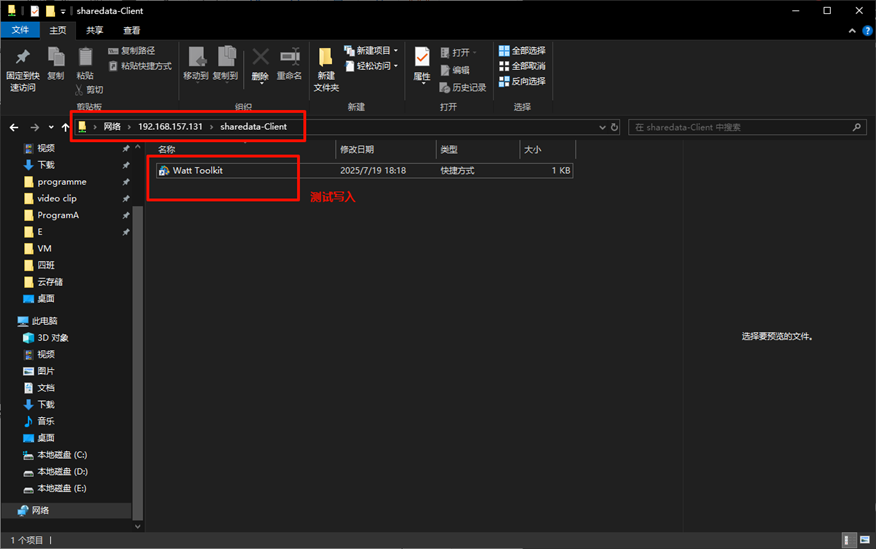
Task: Click the up-directory arrow in navigation bar
Action: pyautogui.click(x=65, y=127)
